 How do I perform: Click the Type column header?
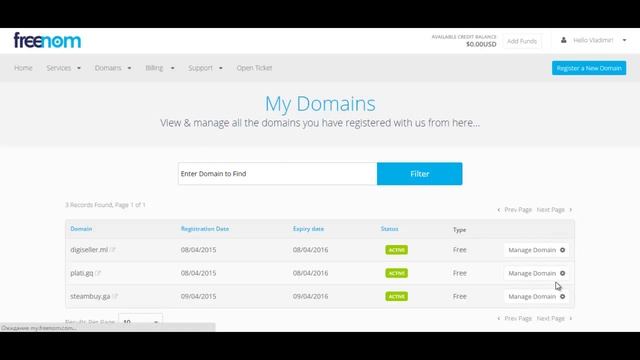460,230
